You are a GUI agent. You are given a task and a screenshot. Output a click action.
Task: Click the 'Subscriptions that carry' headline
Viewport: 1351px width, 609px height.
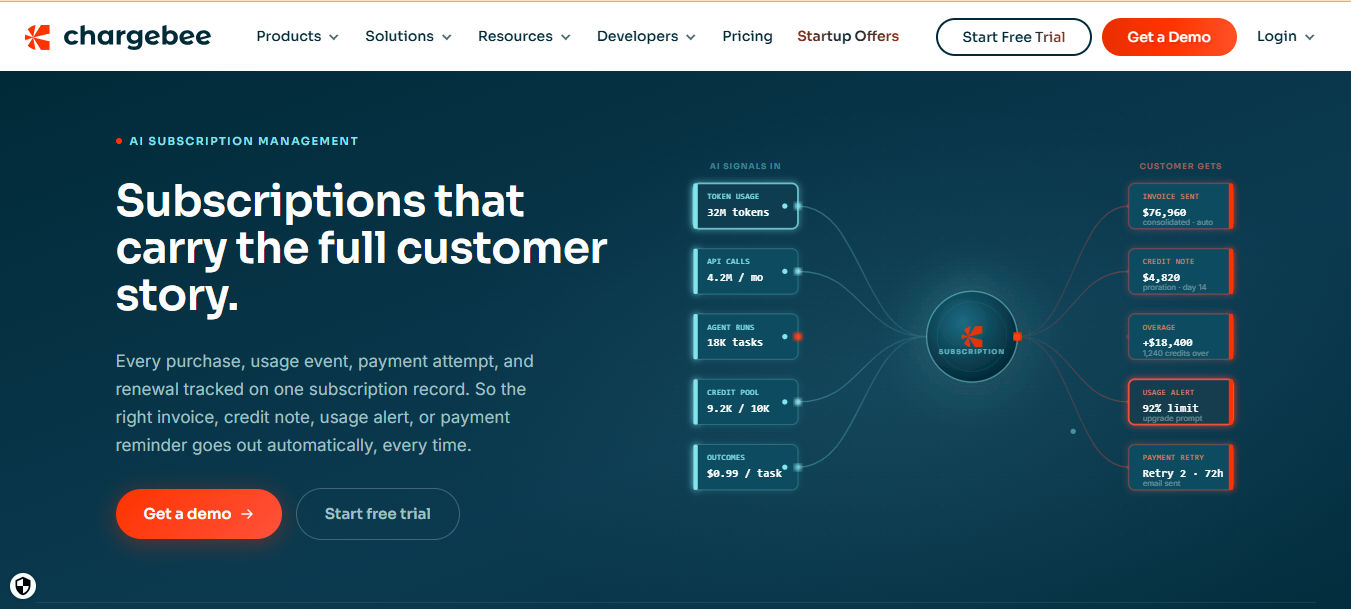point(361,248)
